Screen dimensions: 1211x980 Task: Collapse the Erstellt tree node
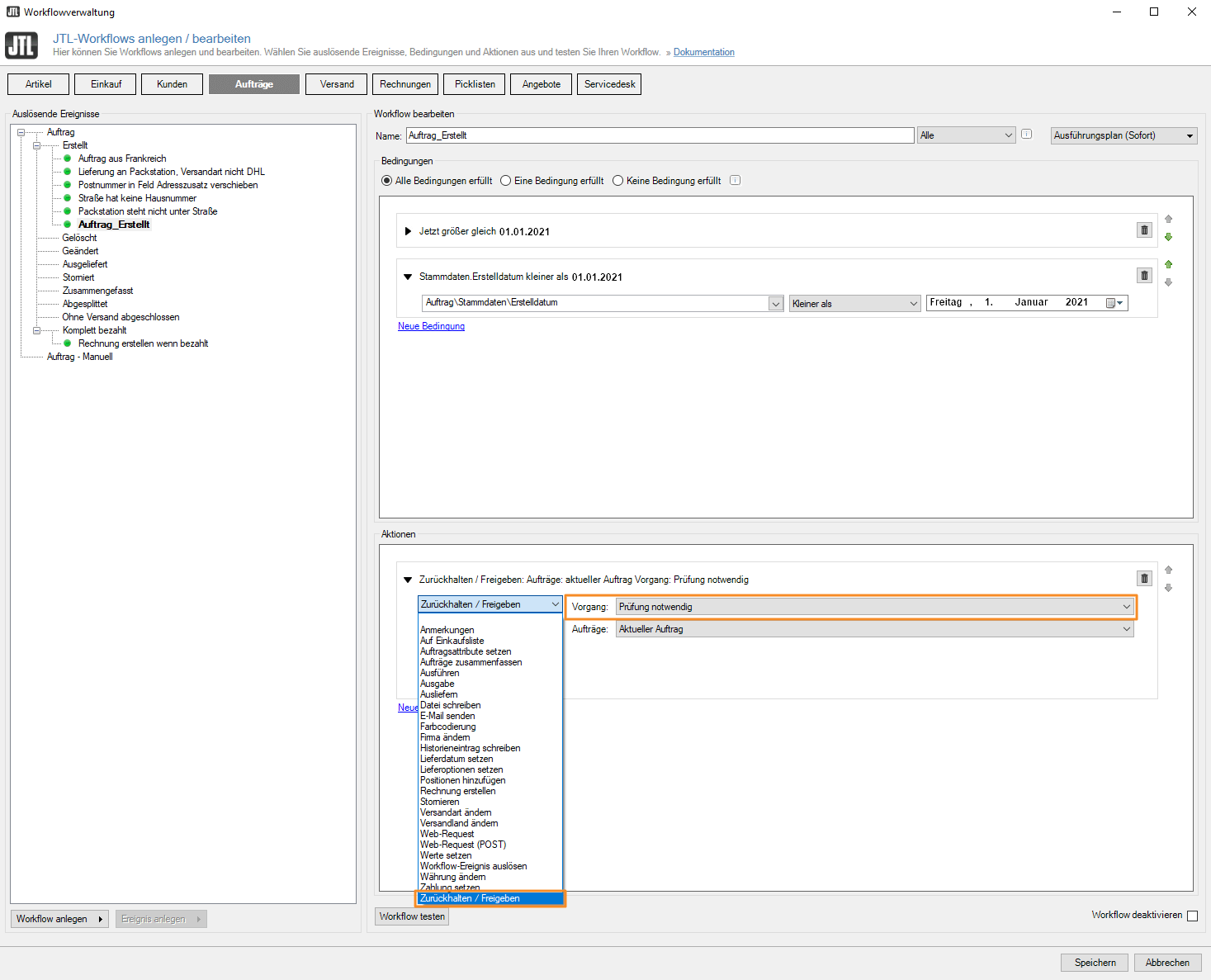(36, 145)
